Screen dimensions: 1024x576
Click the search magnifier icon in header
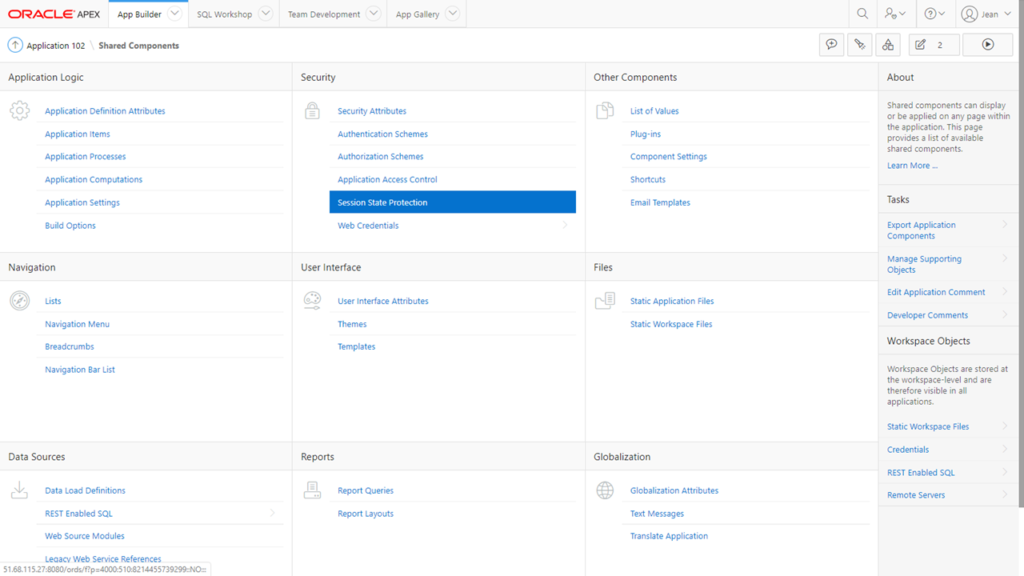tap(862, 14)
